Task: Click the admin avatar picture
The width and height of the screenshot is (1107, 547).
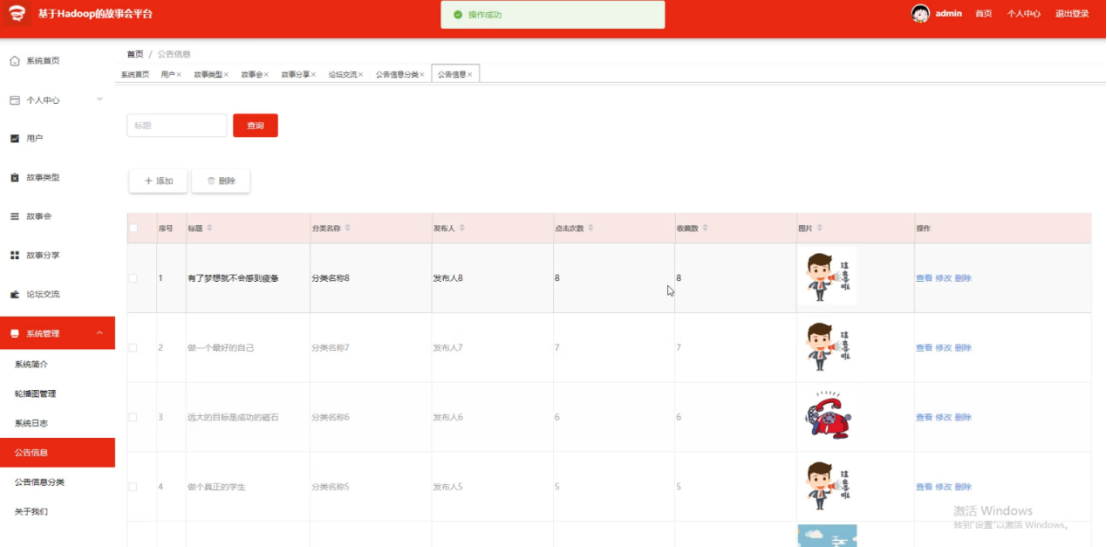Action: click(920, 13)
